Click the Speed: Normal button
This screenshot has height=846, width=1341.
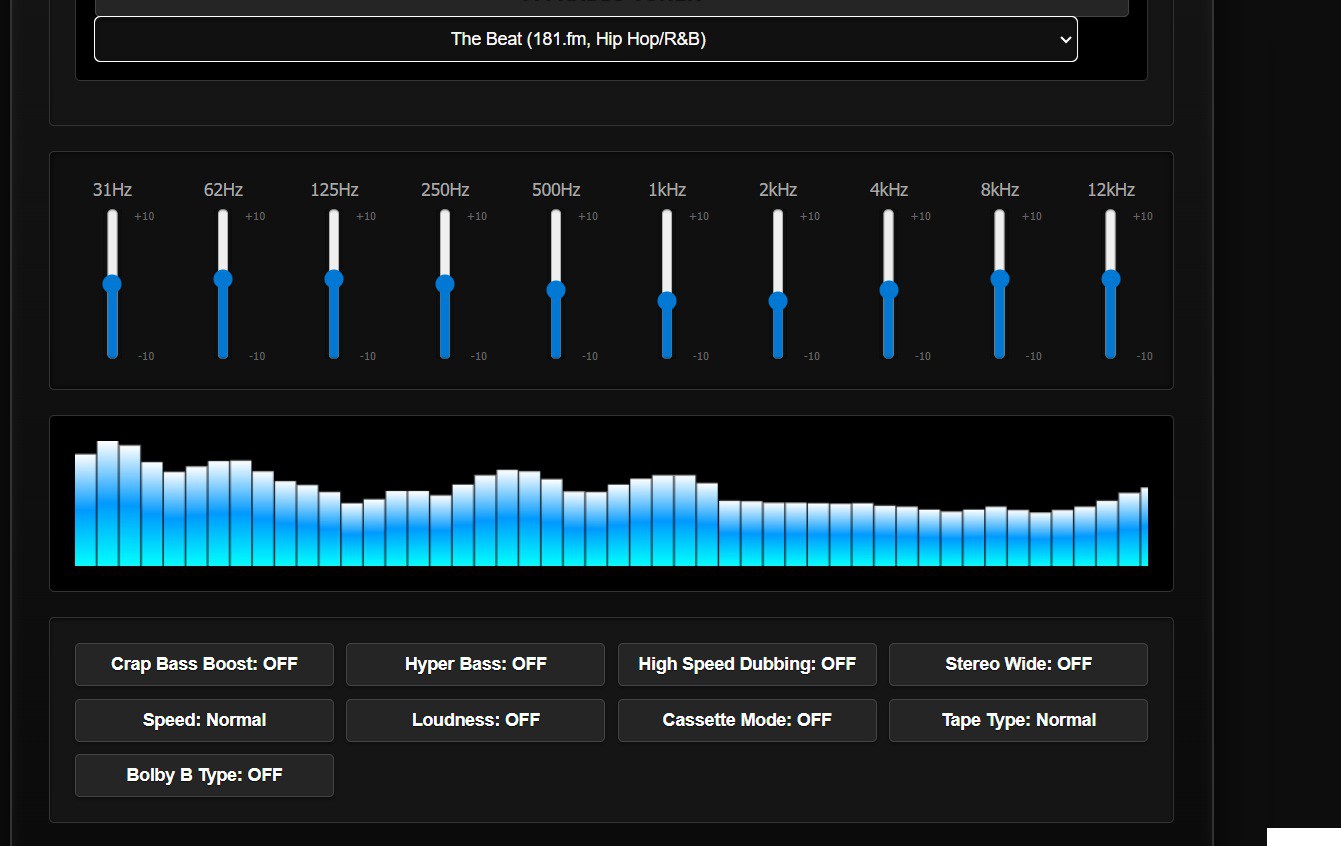point(204,720)
